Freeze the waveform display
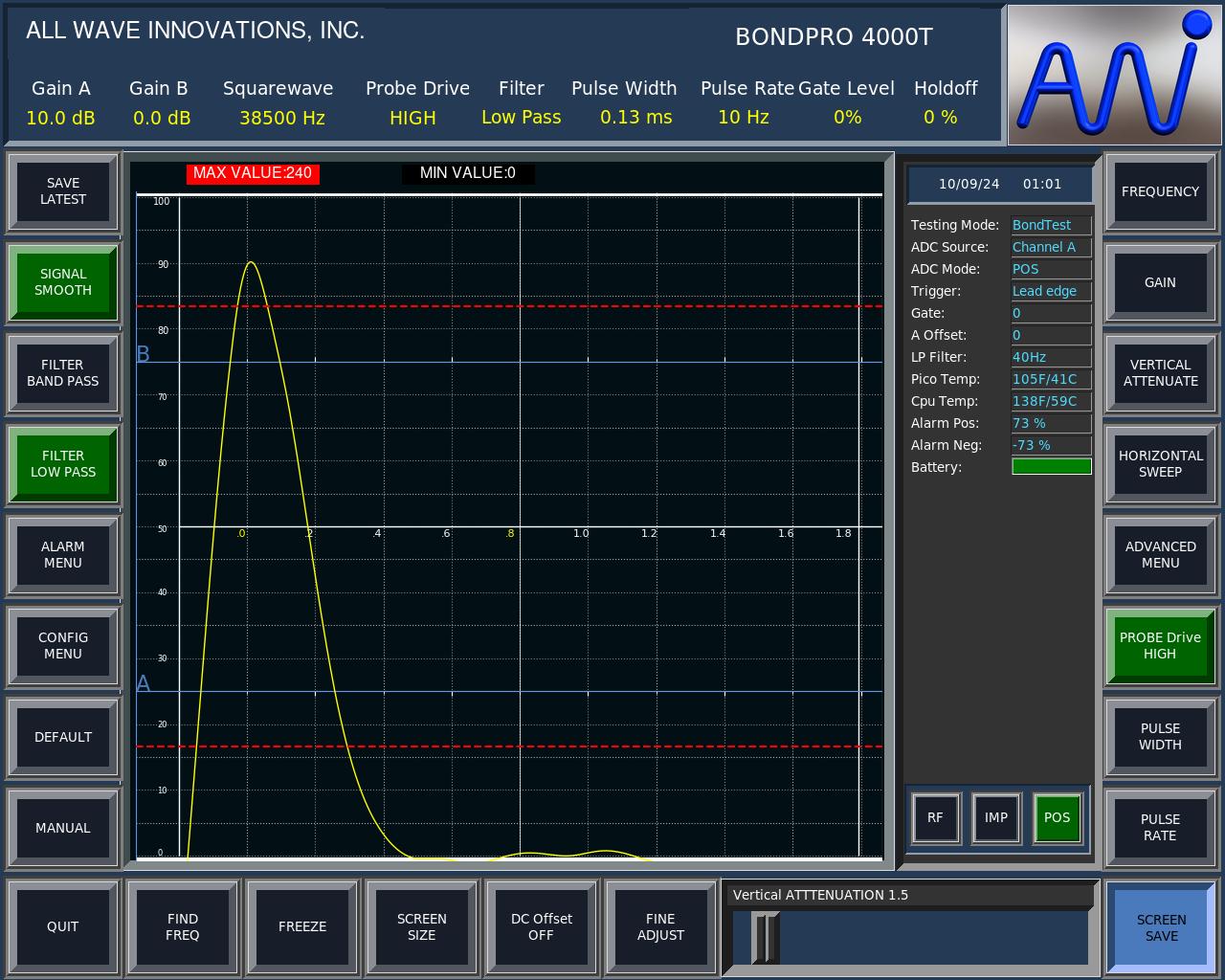This screenshot has width=1225, height=980. pyautogui.click(x=302, y=926)
